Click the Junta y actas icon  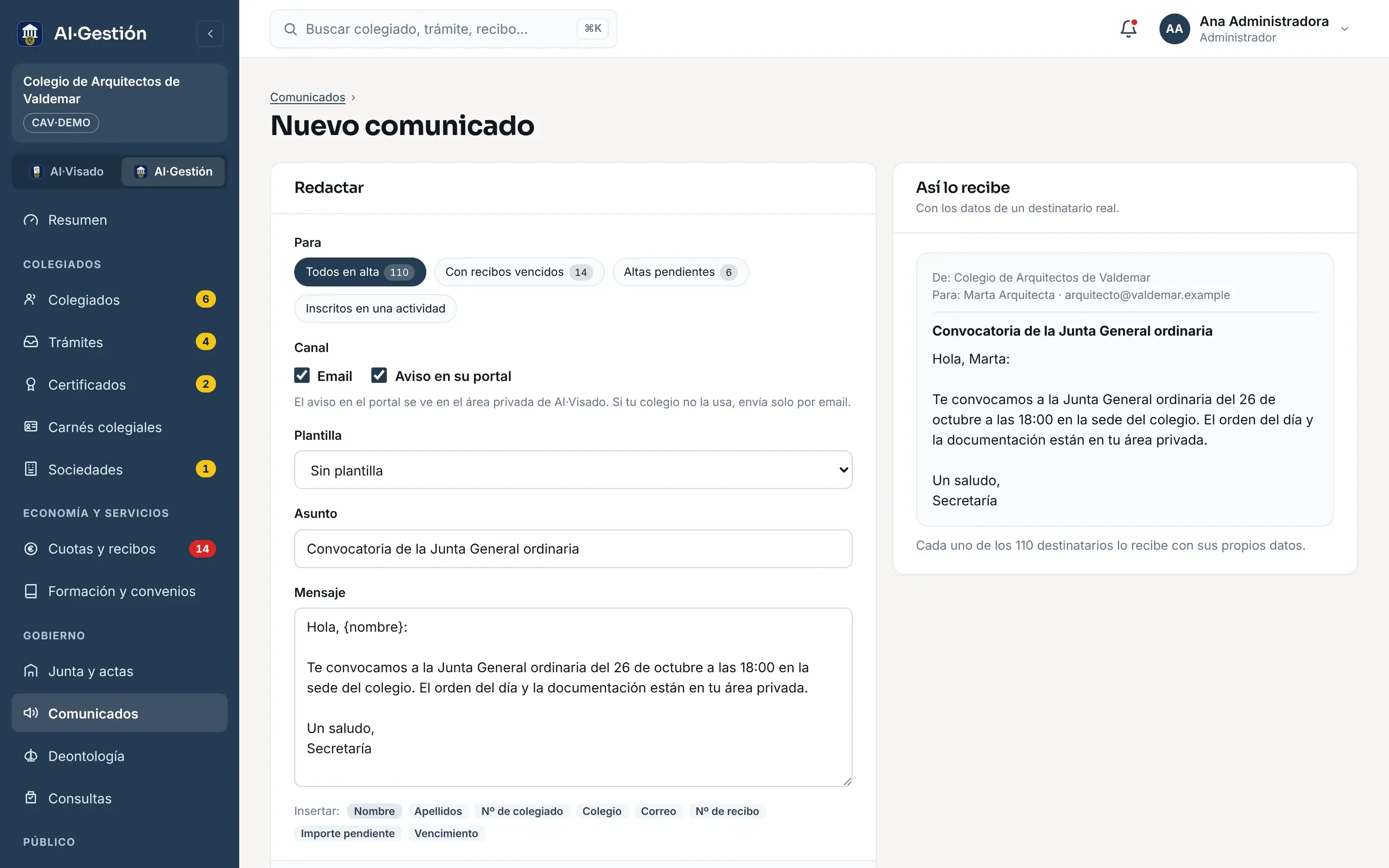point(31,671)
